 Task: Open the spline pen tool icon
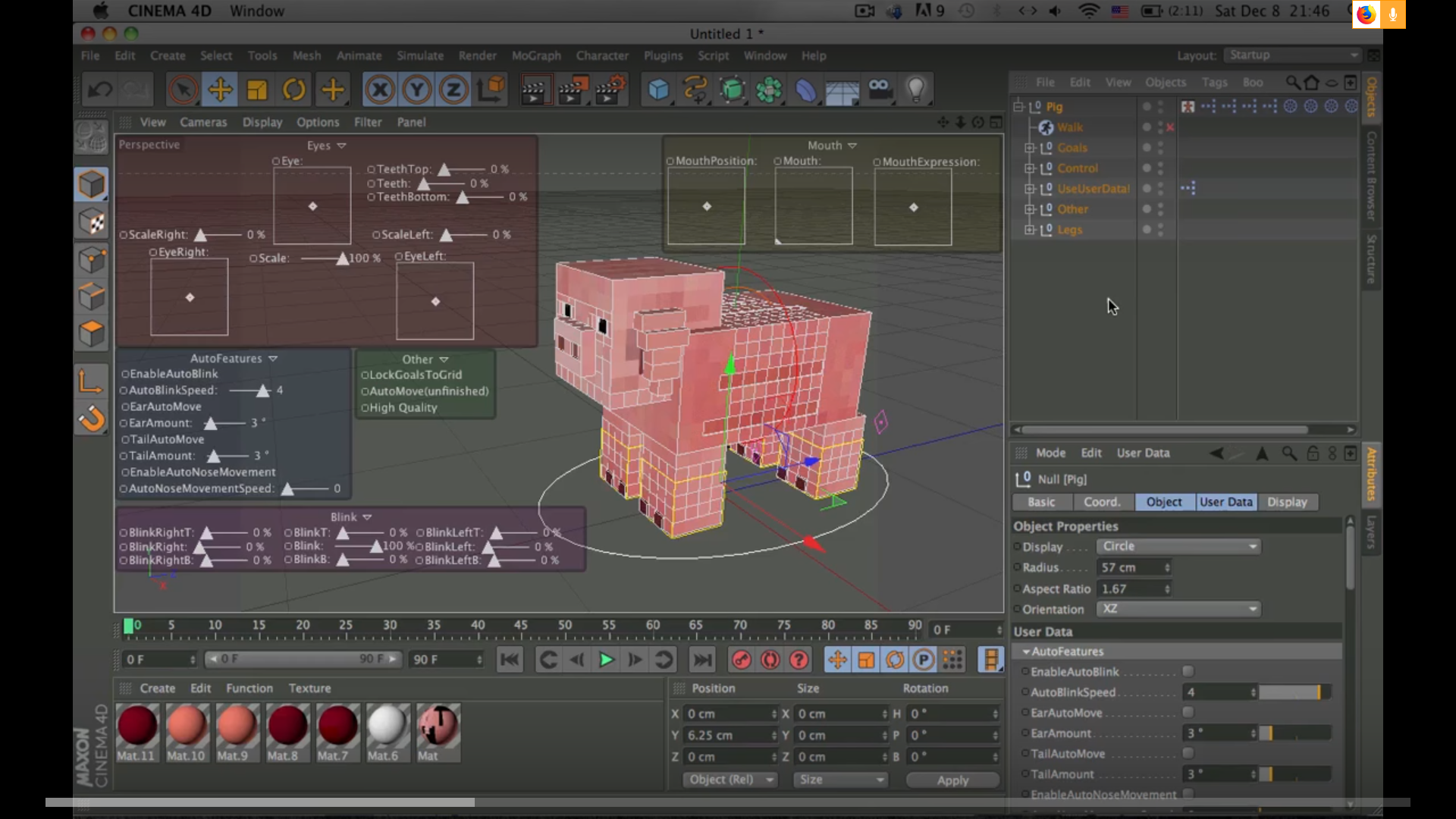[x=695, y=90]
